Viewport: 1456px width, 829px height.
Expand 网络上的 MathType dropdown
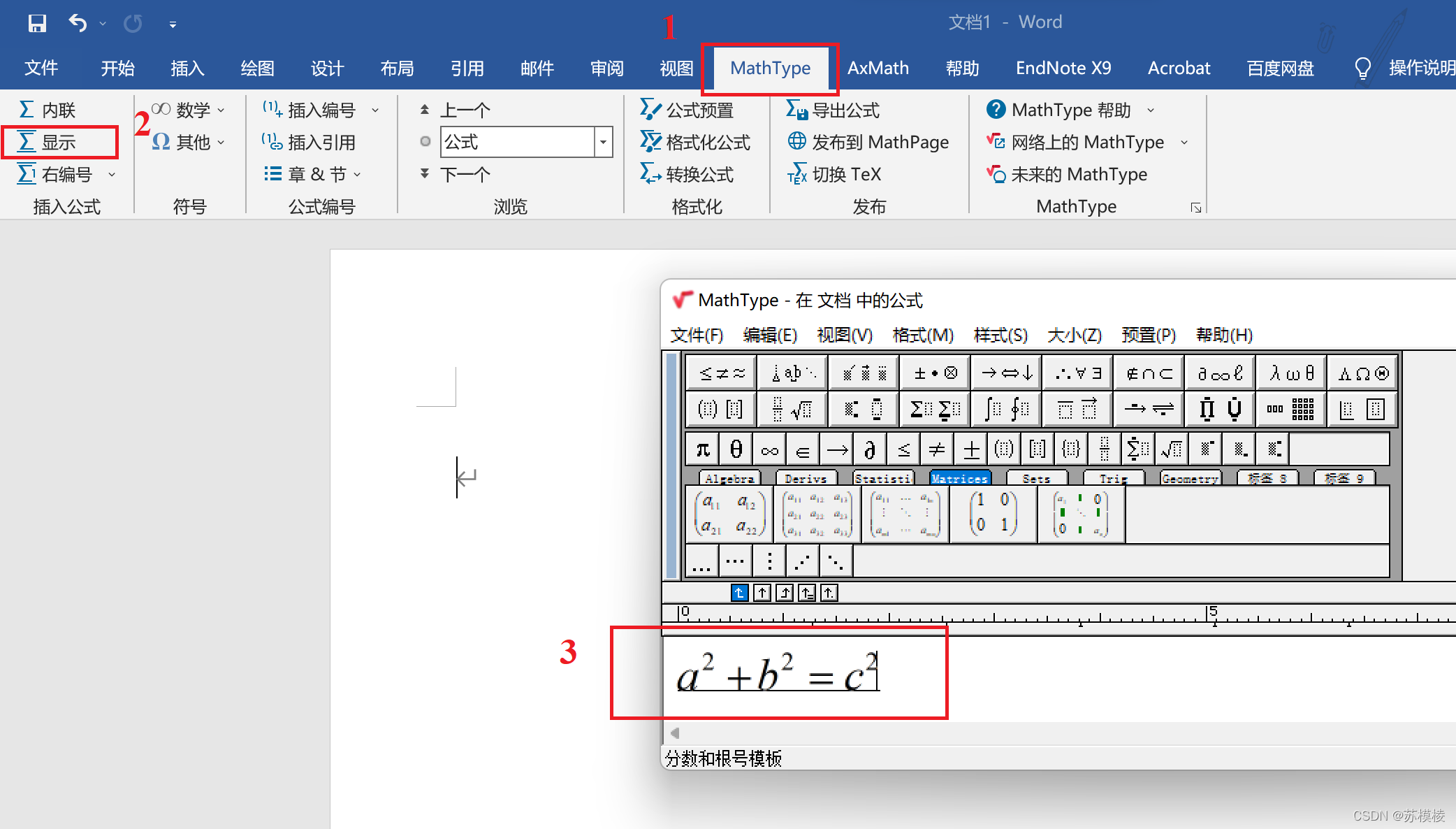[1184, 142]
